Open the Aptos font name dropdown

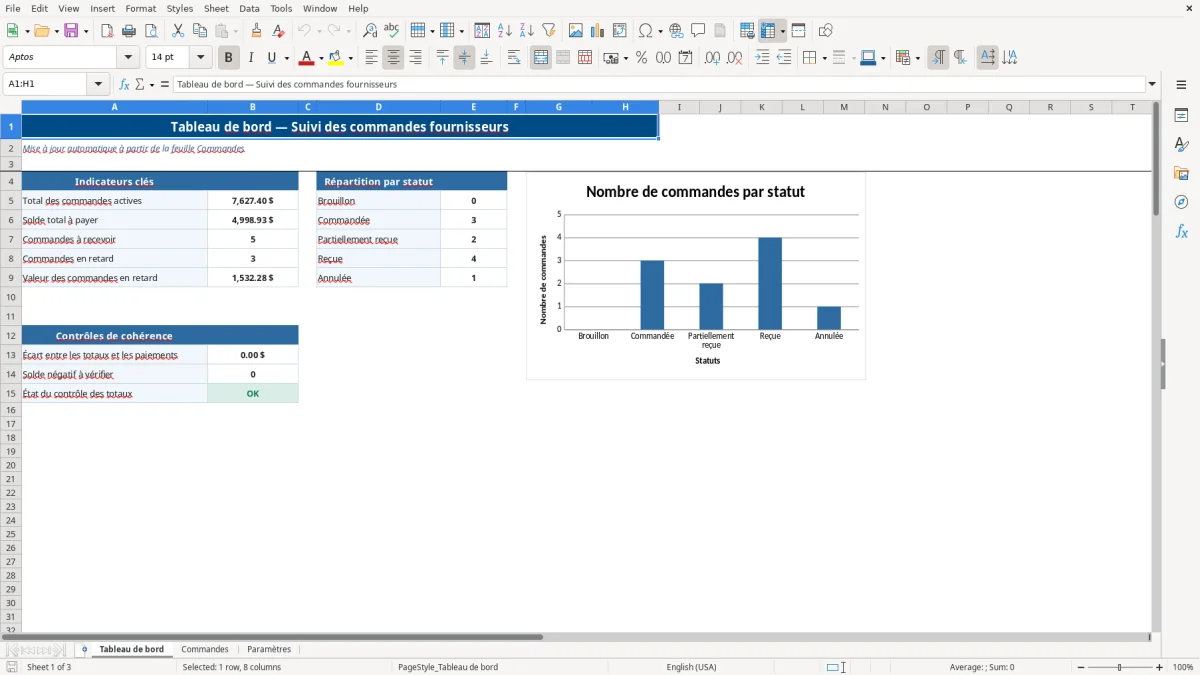tap(128, 58)
